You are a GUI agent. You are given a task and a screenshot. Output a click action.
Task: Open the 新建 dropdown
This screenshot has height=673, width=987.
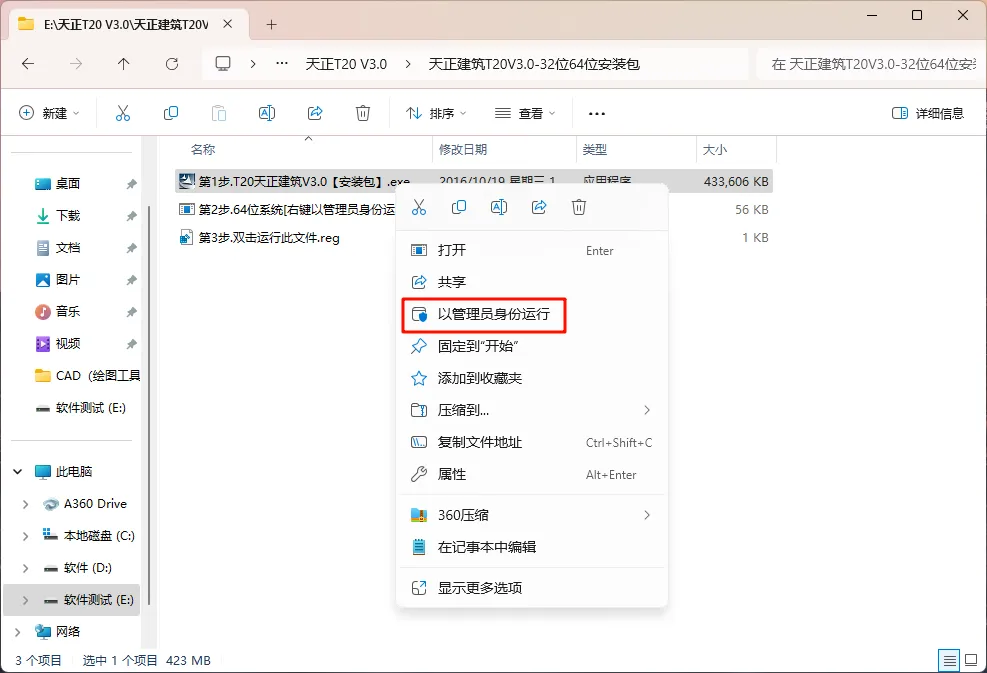(x=49, y=113)
